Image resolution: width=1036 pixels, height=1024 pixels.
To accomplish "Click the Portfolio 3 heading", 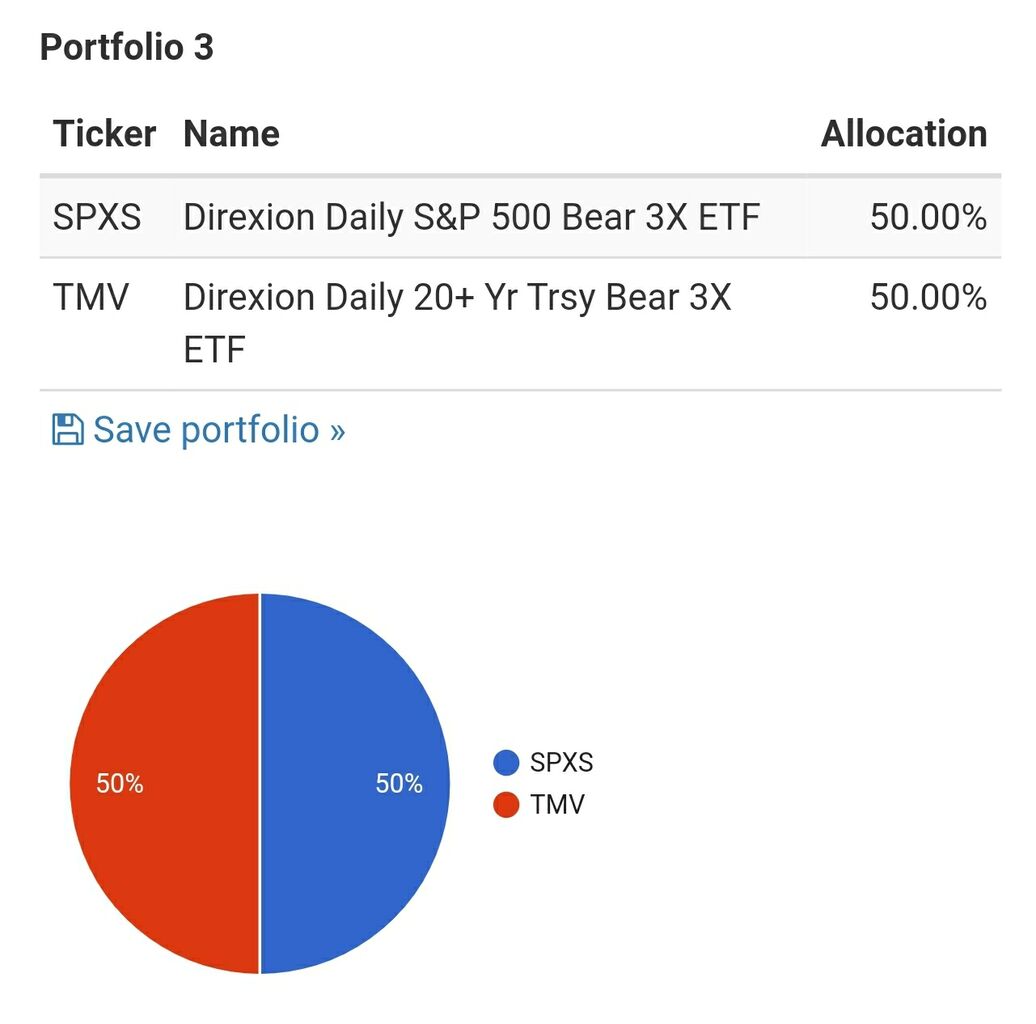I will tap(127, 47).
